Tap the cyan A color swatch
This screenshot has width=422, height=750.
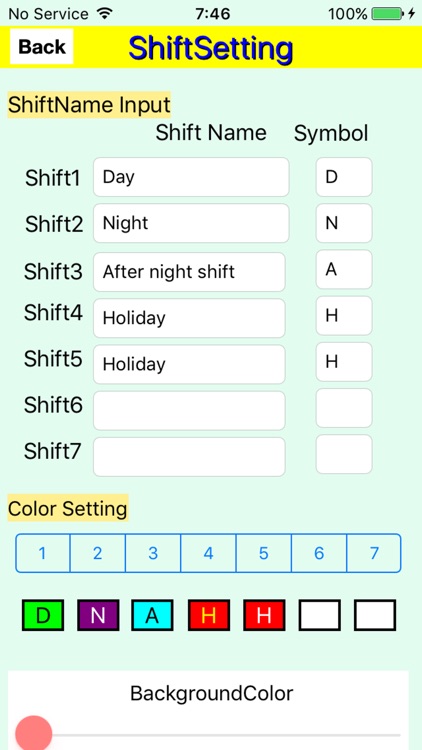coord(153,615)
